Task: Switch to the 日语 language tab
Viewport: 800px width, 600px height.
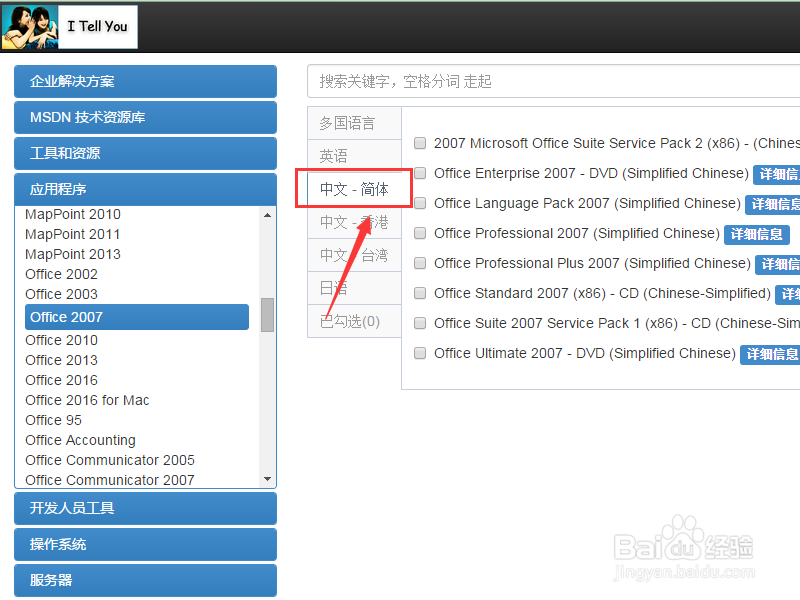Action: pos(354,288)
